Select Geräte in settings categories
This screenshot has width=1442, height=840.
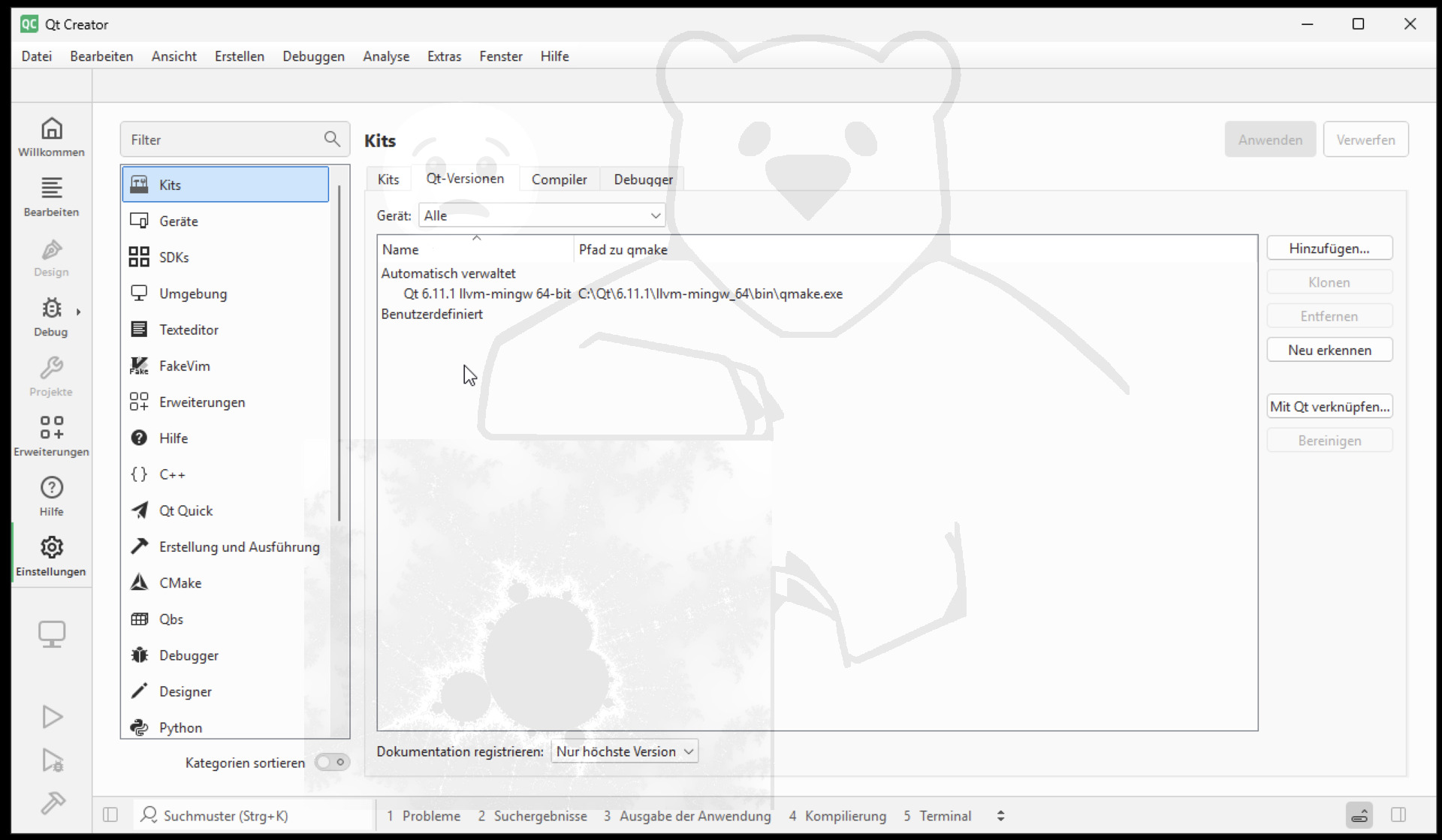(x=225, y=221)
